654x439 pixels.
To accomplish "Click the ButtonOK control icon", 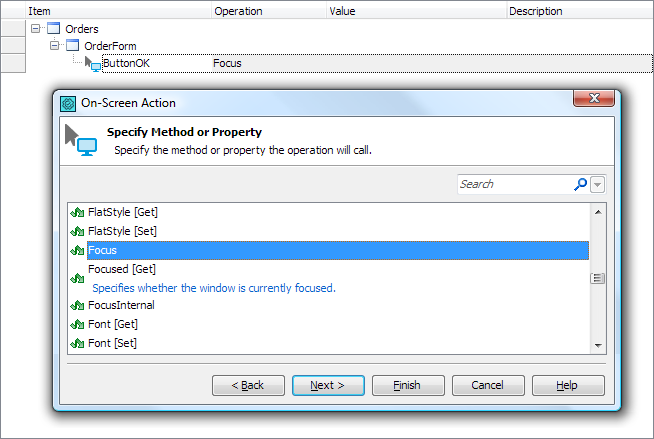I will point(93,64).
